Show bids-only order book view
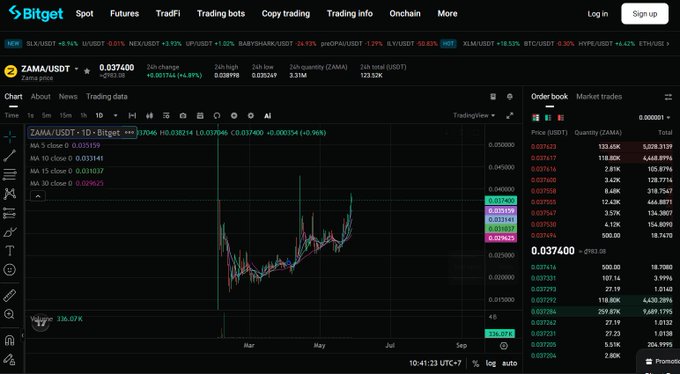This screenshot has height=374, width=680. click(548, 118)
